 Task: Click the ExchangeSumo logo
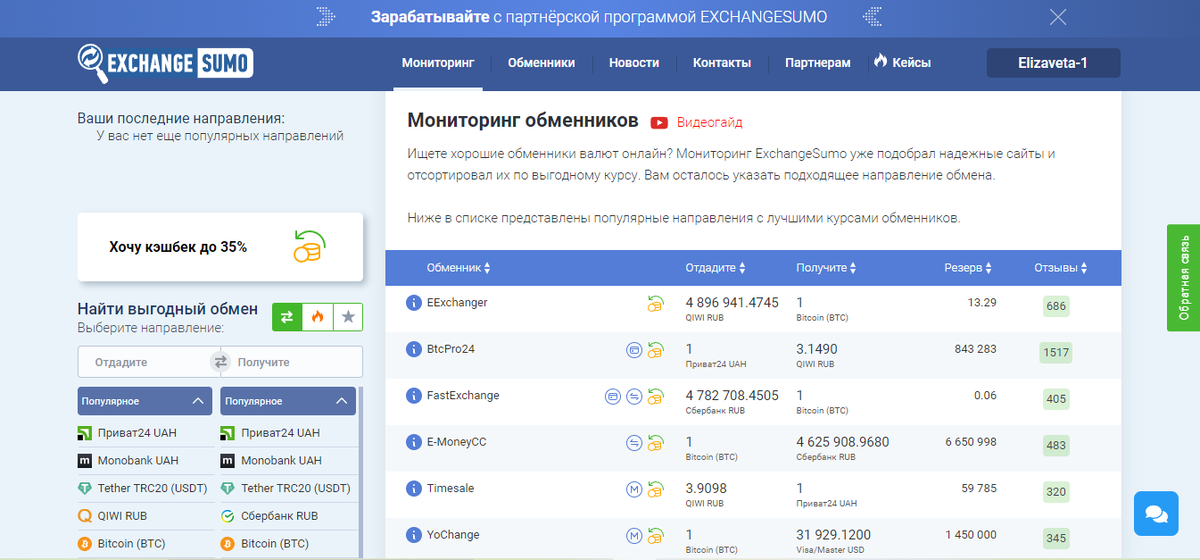(166, 63)
